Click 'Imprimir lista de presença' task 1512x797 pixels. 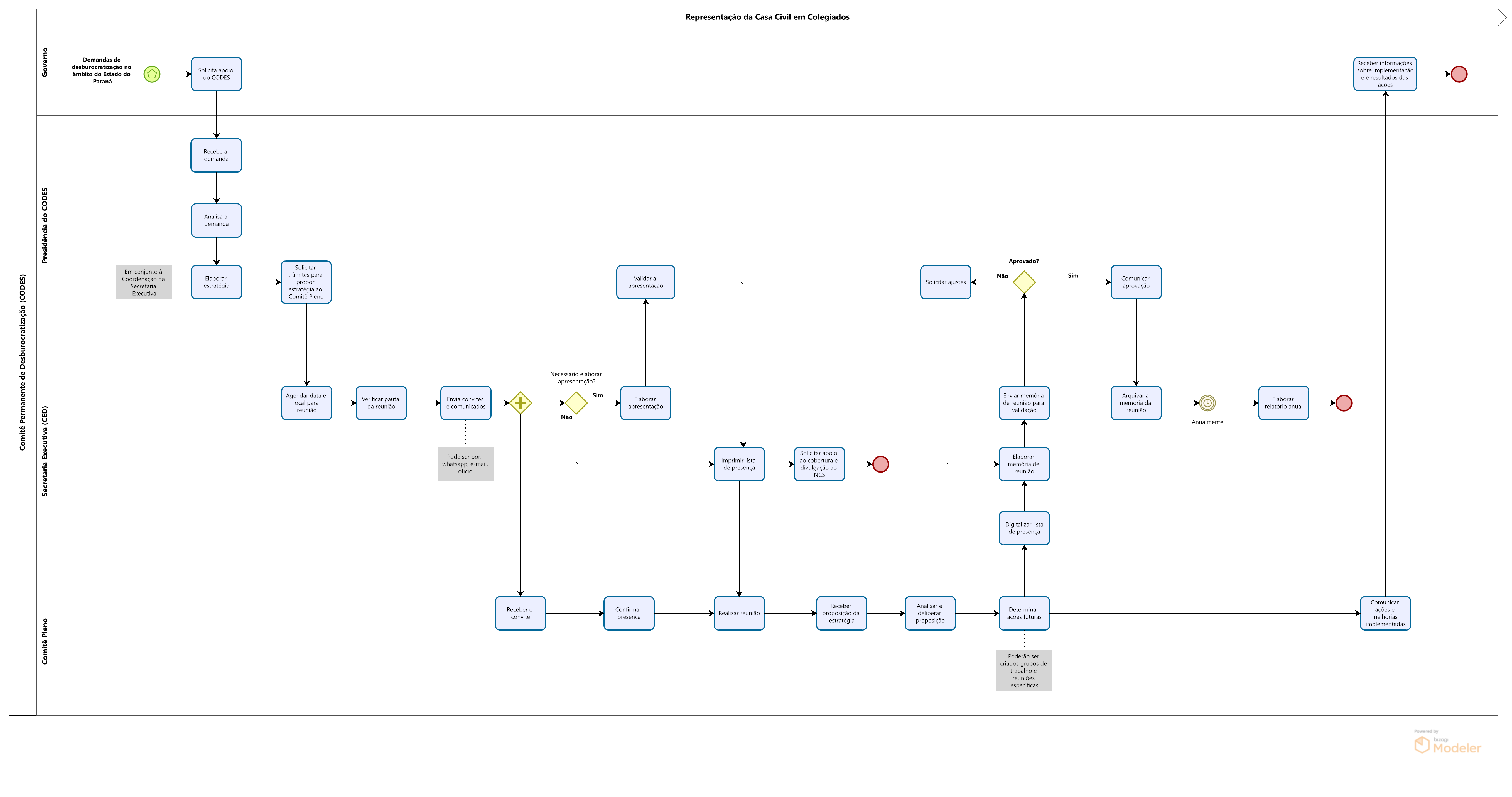(x=739, y=464)
